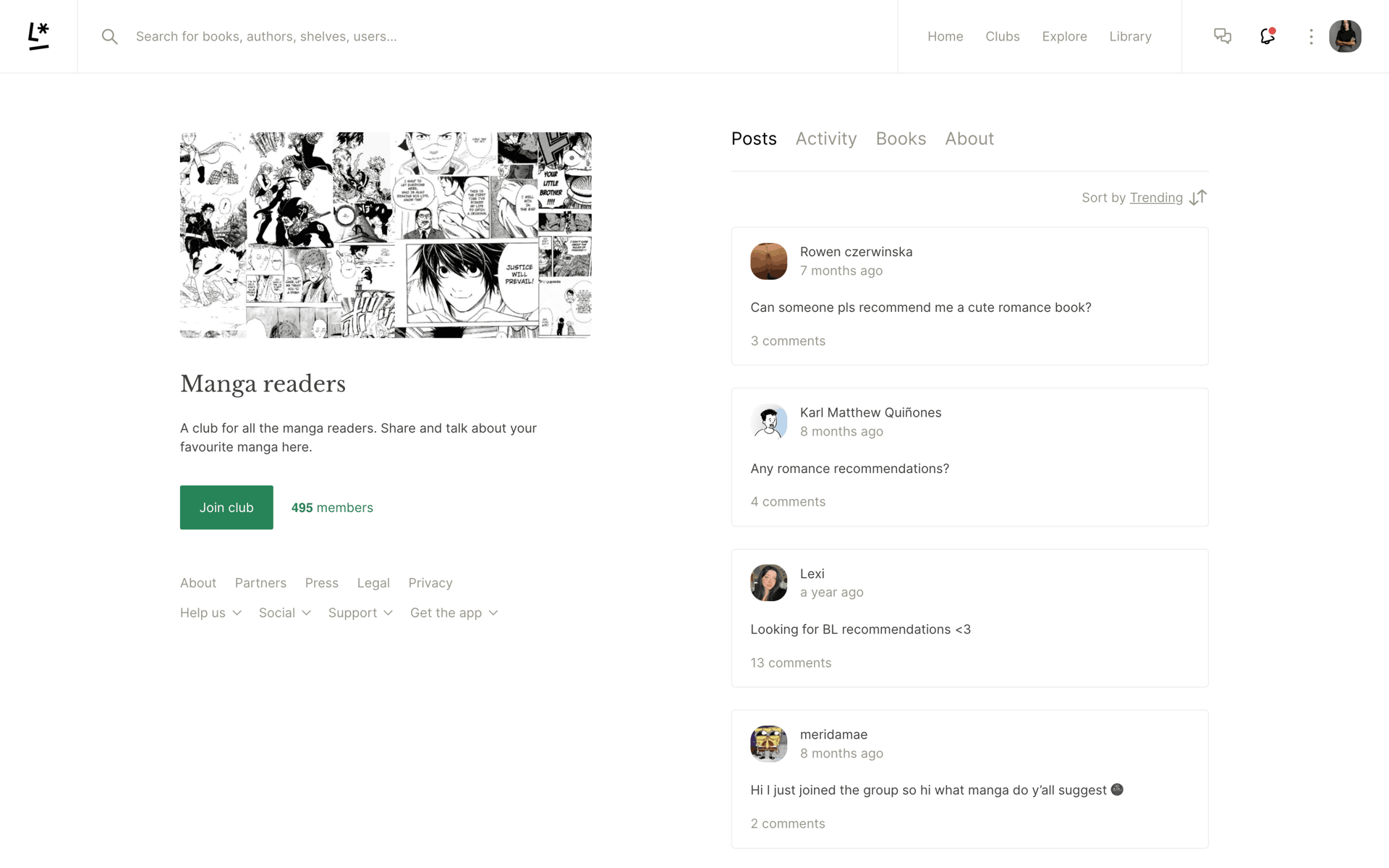Open the Privacy footer link

pyautogui.click(x=430, y=583)
